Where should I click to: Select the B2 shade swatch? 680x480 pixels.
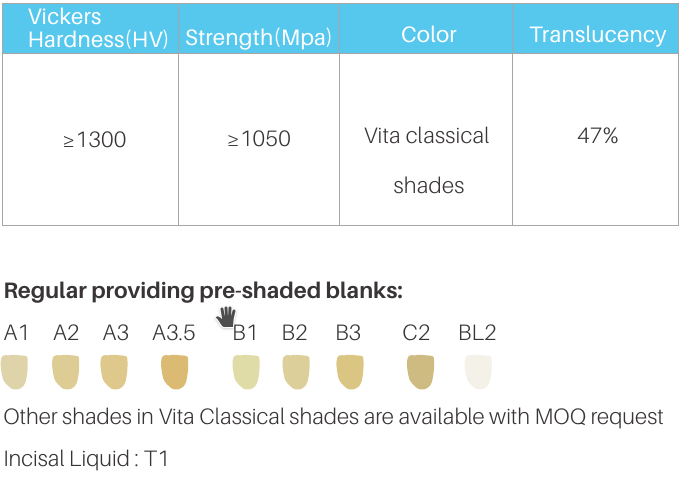click(x=295, y=372)
